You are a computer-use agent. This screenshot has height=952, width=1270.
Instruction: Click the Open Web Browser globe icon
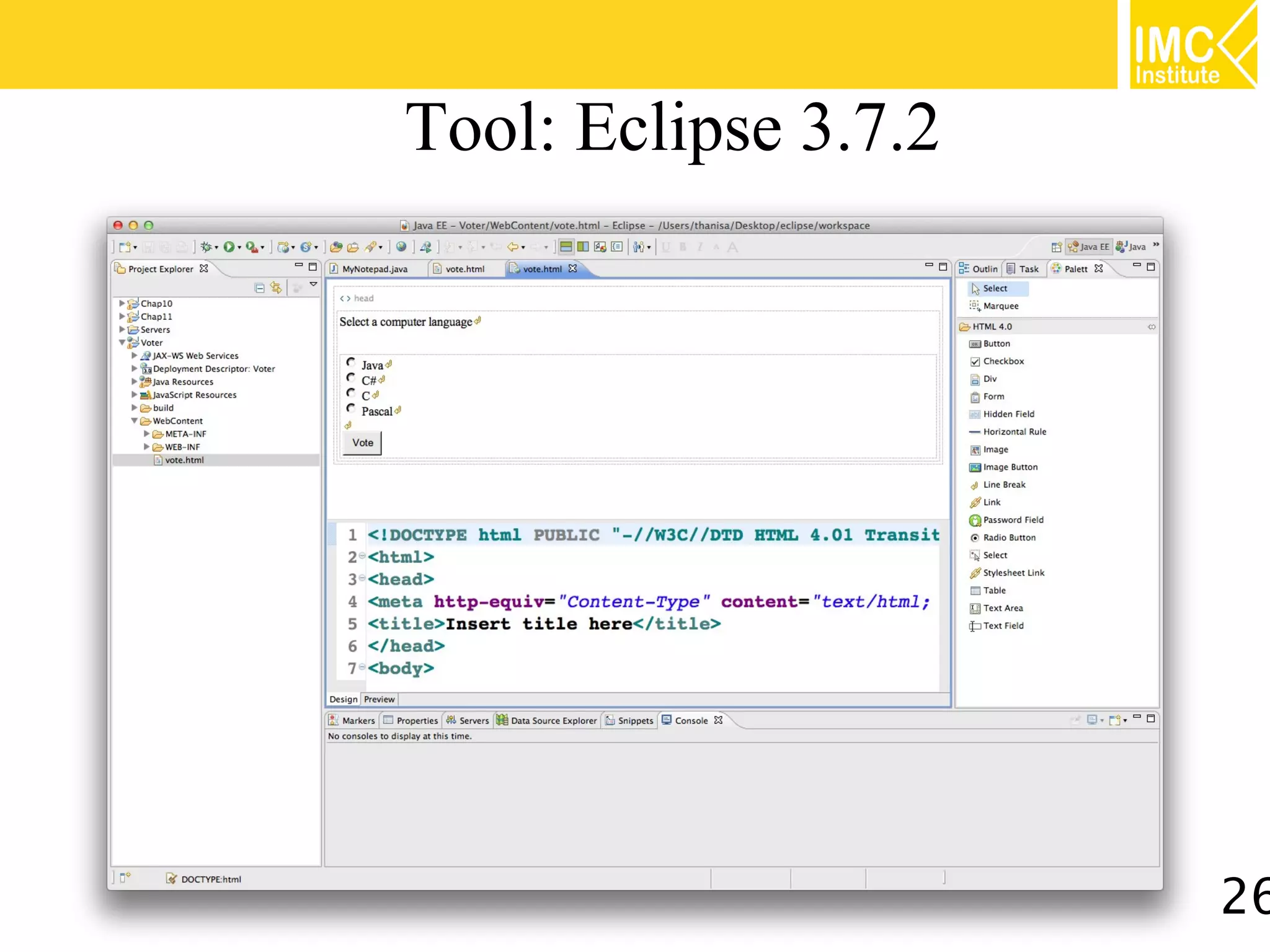(x=401, y=247)
